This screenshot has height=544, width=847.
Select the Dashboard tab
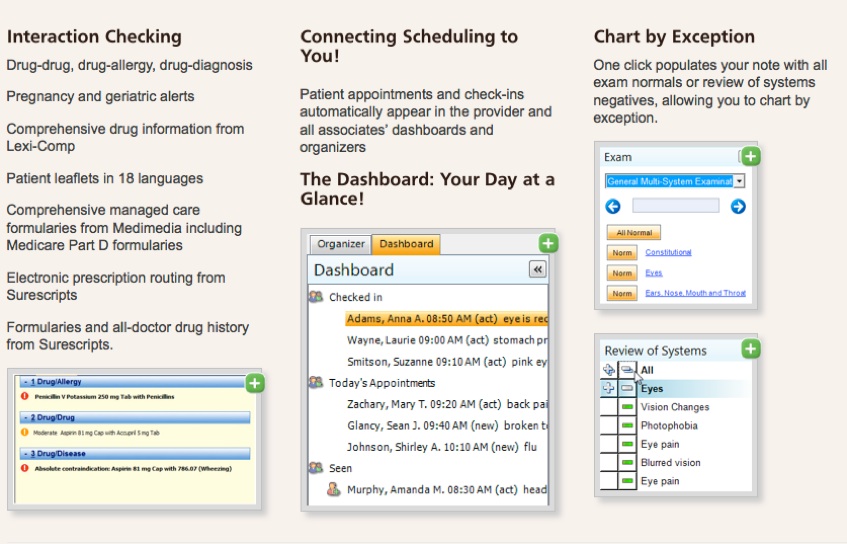[x=406, y=244]
